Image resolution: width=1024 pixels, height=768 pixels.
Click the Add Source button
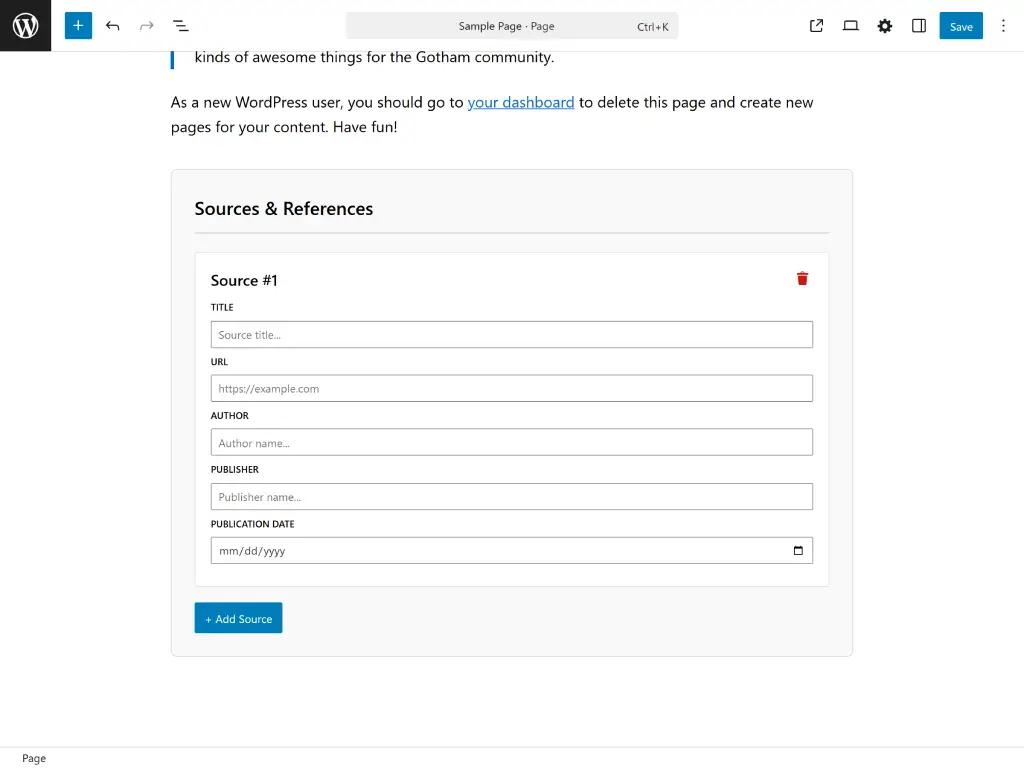(x=238, y=618)
